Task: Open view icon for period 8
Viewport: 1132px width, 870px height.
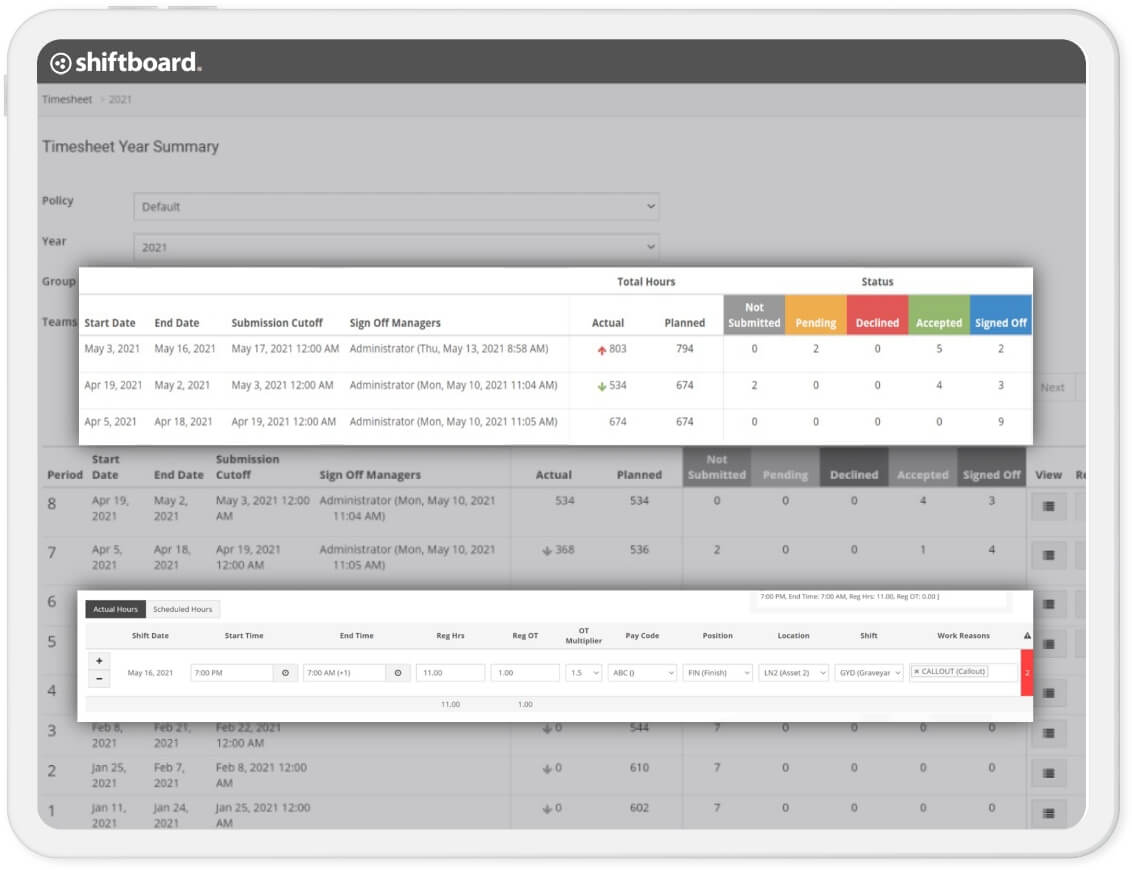Action: (x=1049, y=507)
